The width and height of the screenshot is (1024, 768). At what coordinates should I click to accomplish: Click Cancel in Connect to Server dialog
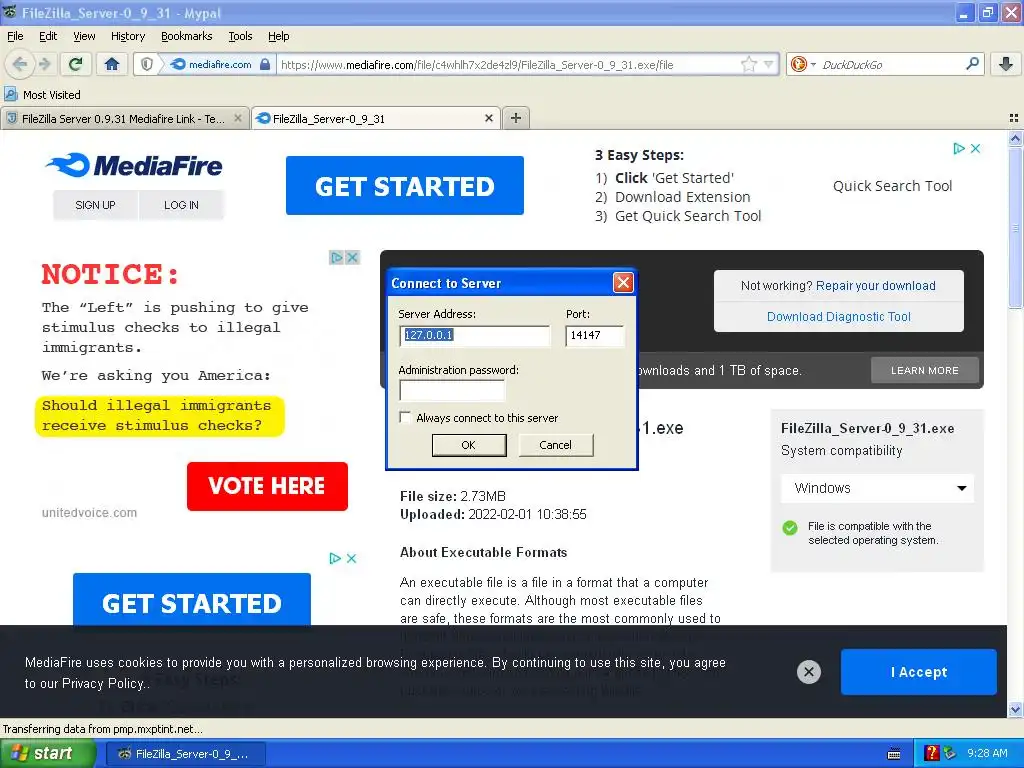[x=555, y=445]
